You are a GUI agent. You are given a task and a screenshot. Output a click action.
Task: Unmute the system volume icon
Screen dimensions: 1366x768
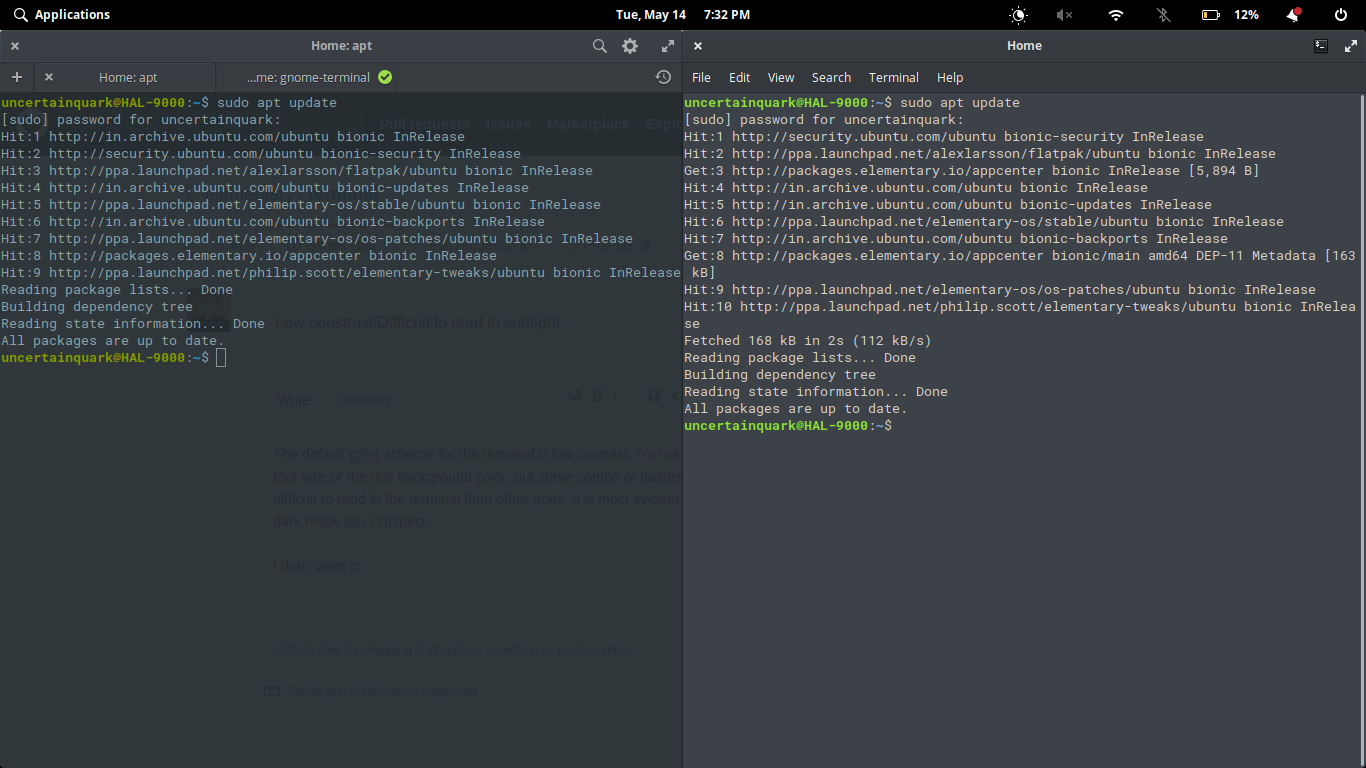(x=1064, y=14)
